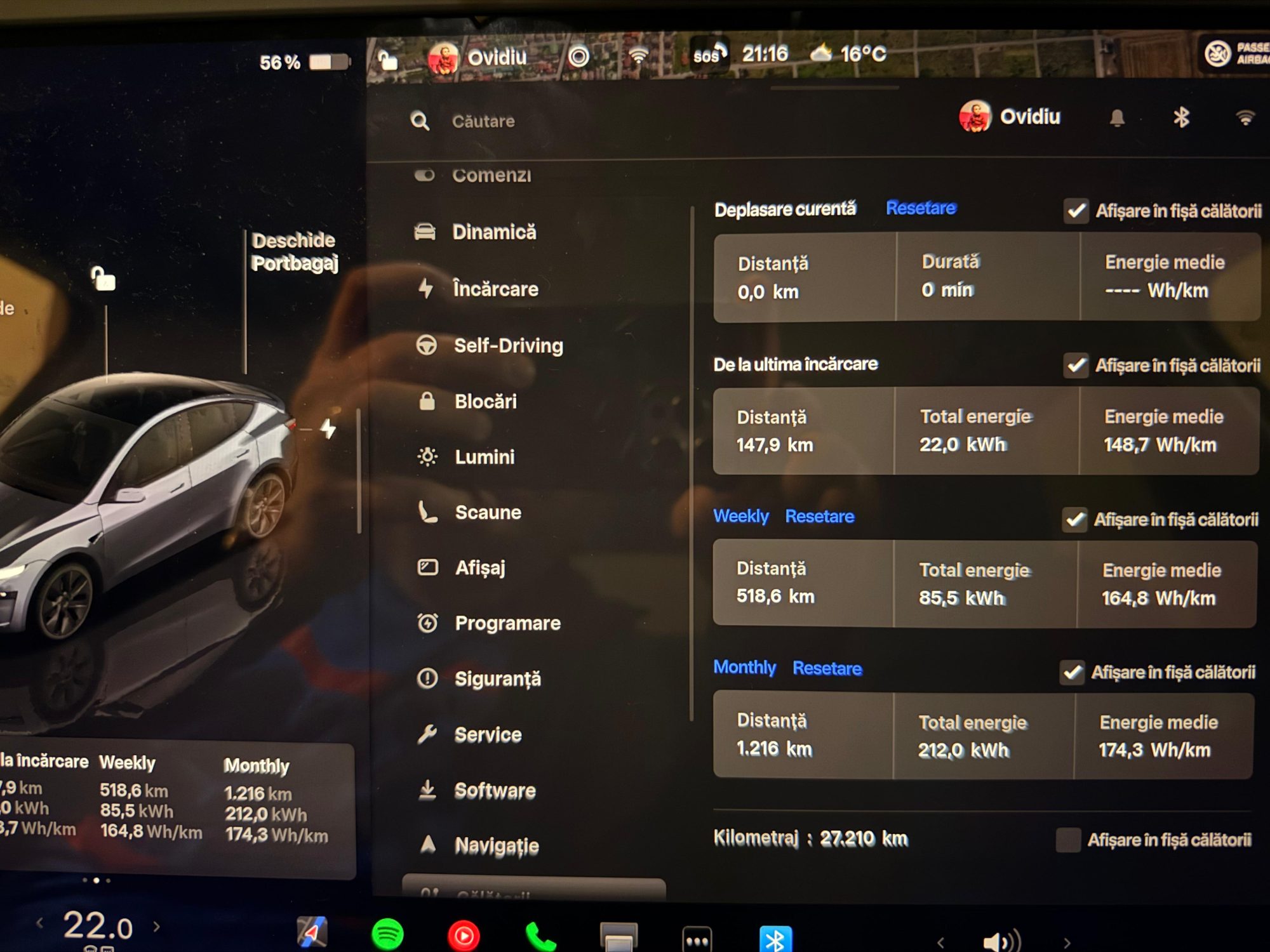This screenshot has width=1270, height=952.
Task: Decrease cabin temperature with left chevron
Action: pyautogui.click(x=40, y=923)
